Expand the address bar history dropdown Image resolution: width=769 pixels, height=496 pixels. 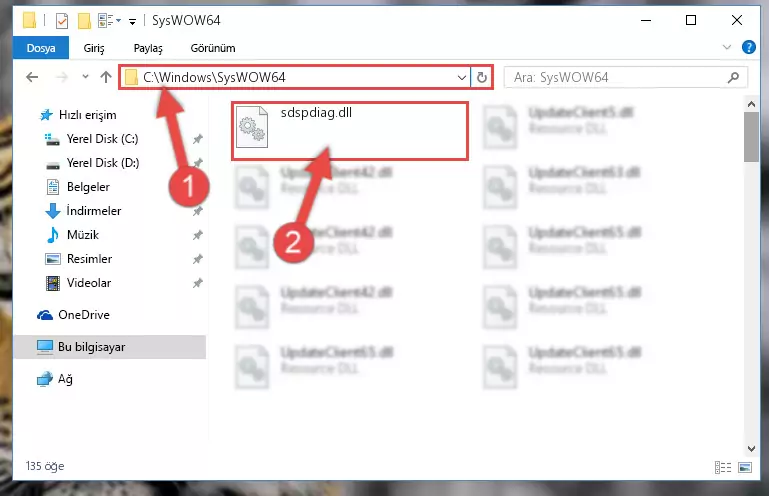click(x=461, y=78)
